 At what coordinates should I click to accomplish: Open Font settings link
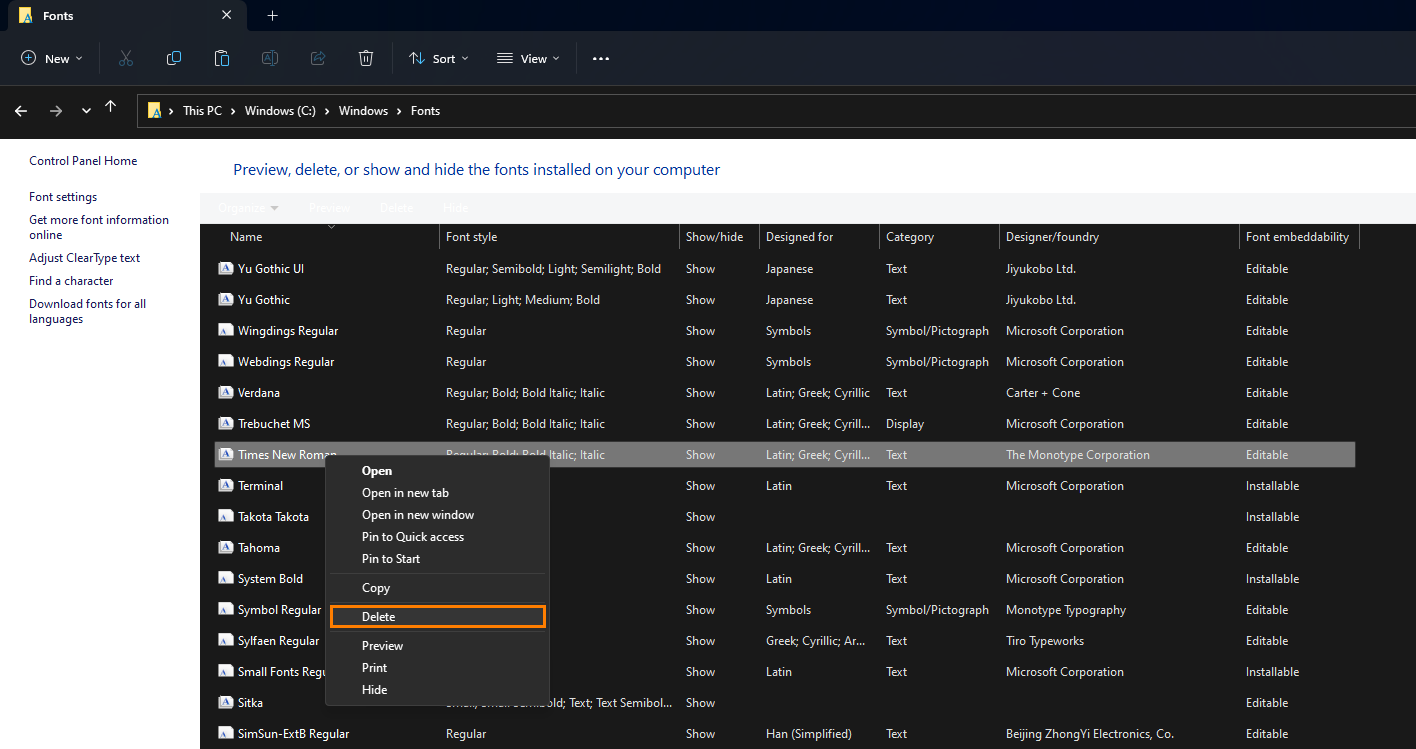pos(63,197)
